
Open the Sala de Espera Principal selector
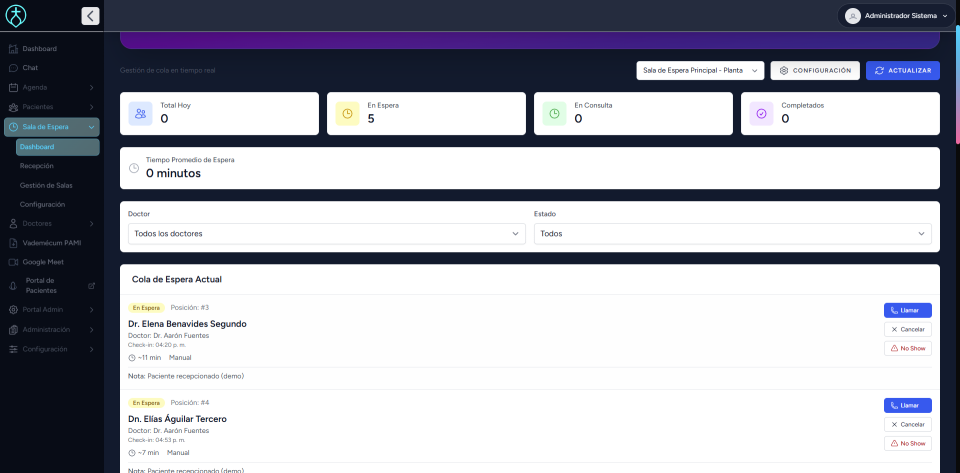(x=700, y=71)
